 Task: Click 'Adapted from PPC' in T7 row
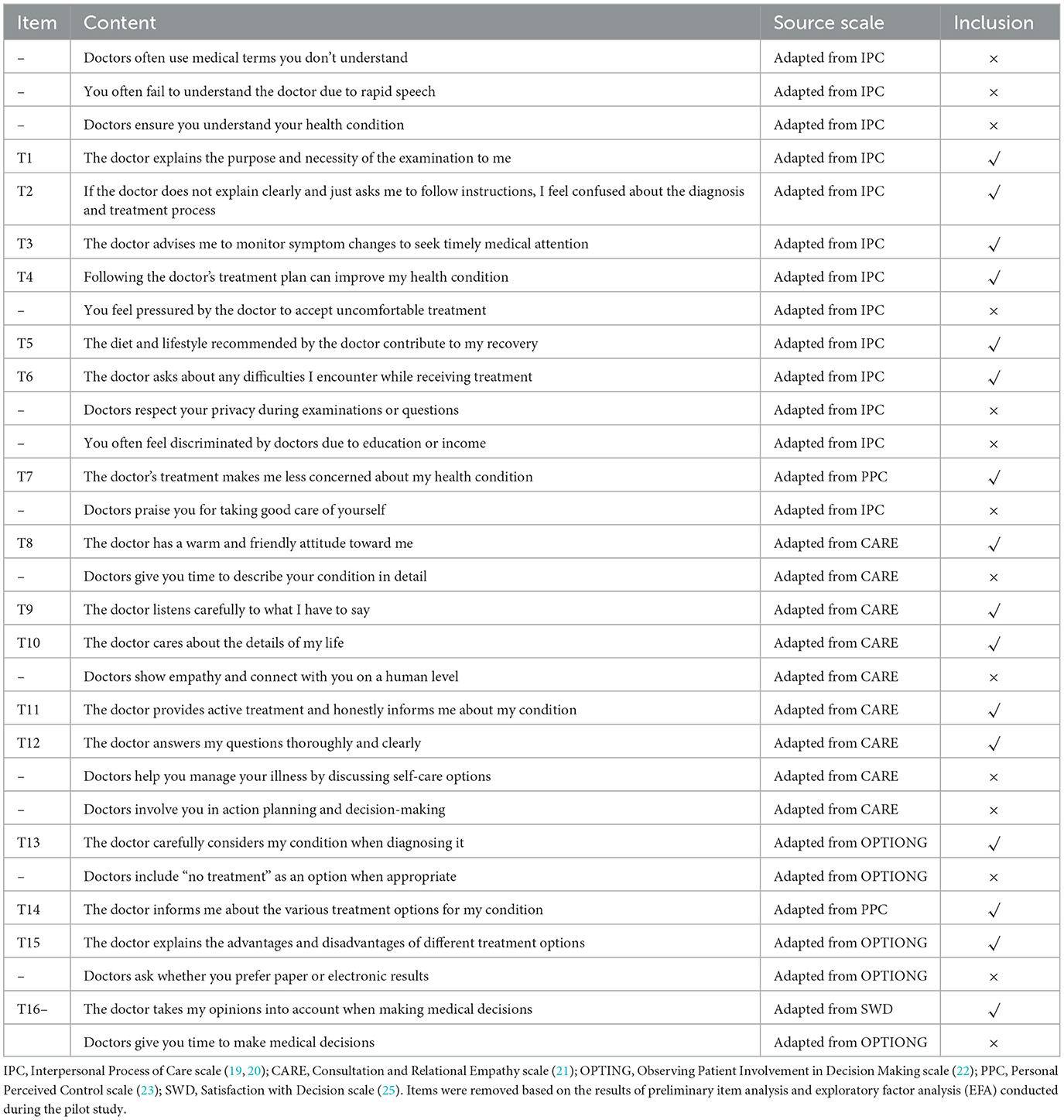(x=830, y=477)
